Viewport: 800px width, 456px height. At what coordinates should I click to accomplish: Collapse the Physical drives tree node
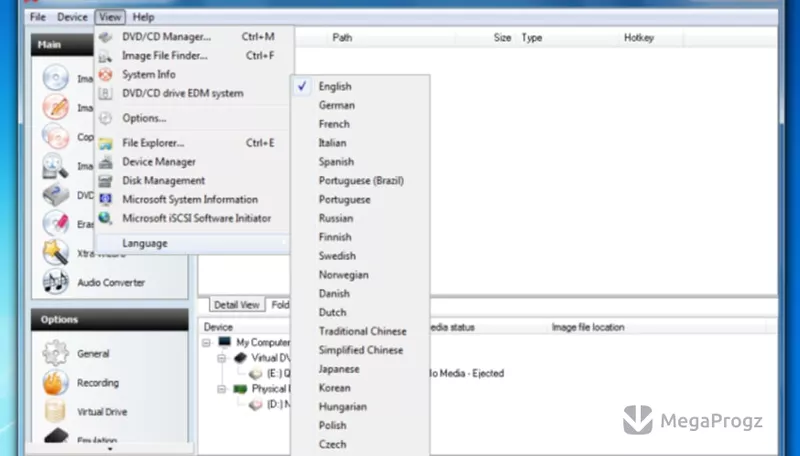coord(221,389)
